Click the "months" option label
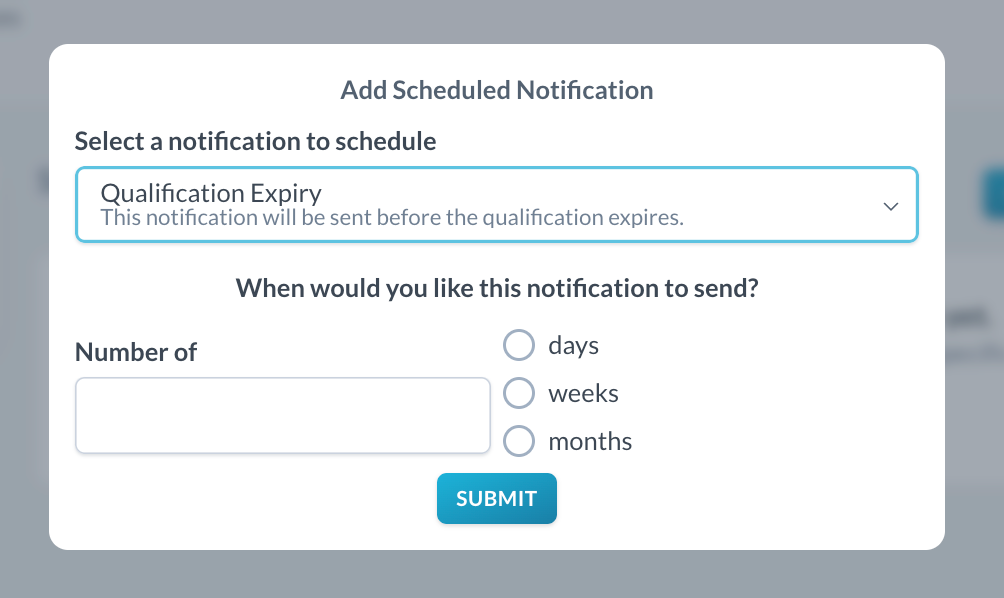The width and height of the screenshot is (1004, 598). pyautogui.click(x=590, y=441)
